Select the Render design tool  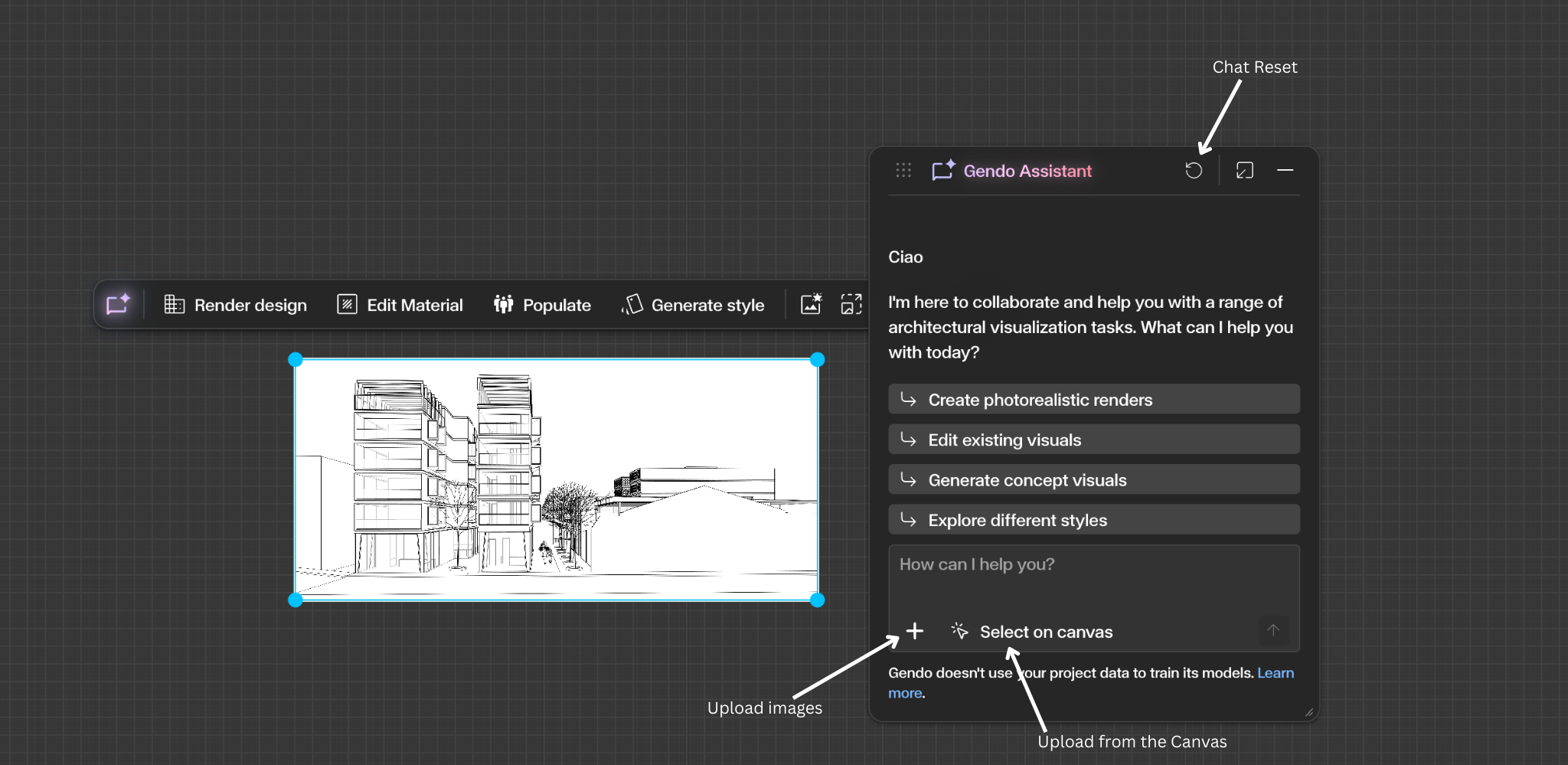tap(235, 305)
